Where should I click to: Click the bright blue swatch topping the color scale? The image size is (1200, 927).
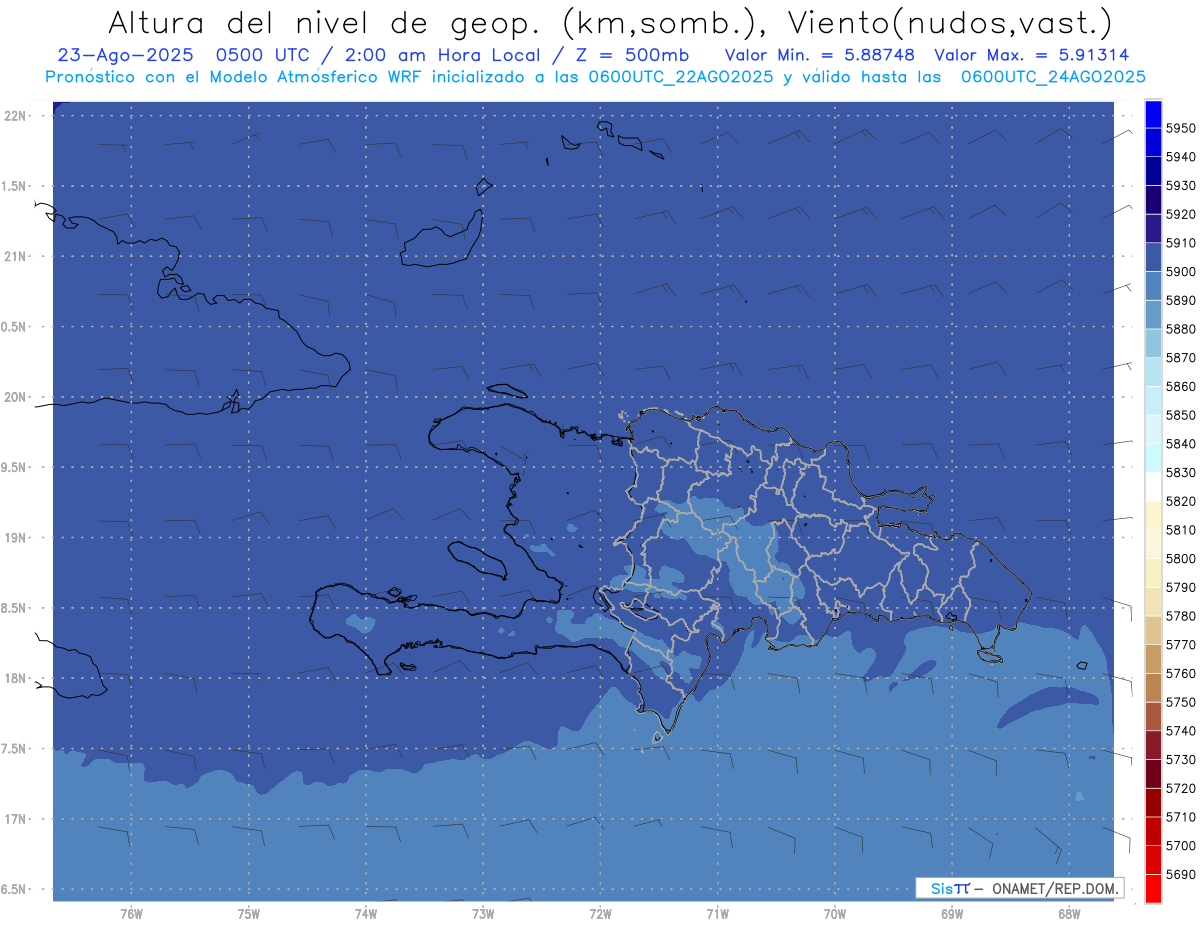pos(1153,113)
